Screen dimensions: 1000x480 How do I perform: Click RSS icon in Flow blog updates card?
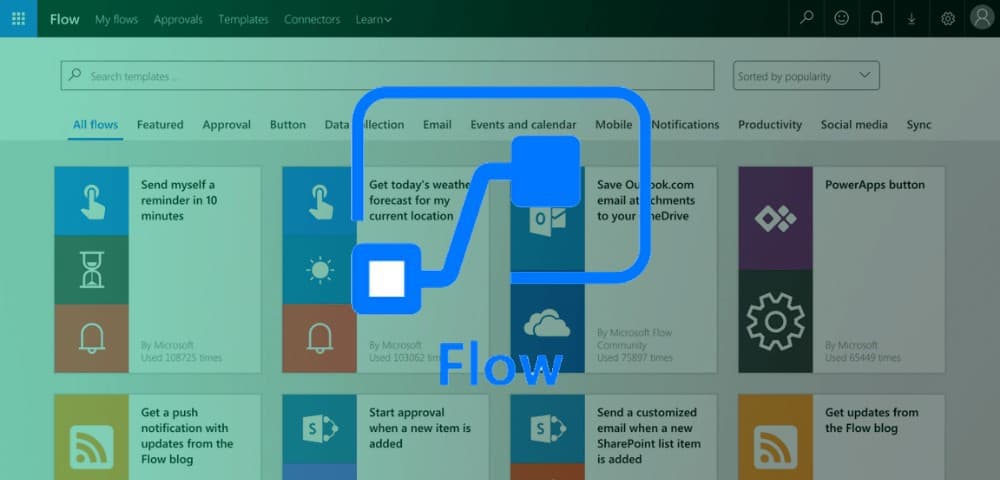click(x=776, y=446)
